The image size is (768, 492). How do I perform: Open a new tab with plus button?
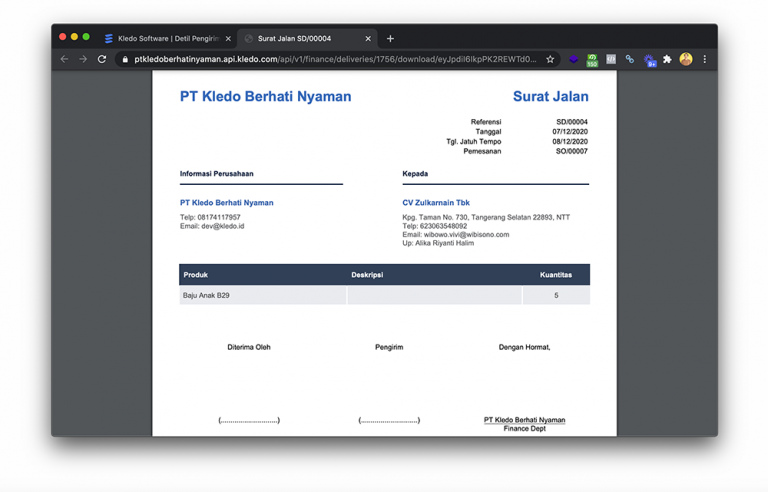[390, 39]
